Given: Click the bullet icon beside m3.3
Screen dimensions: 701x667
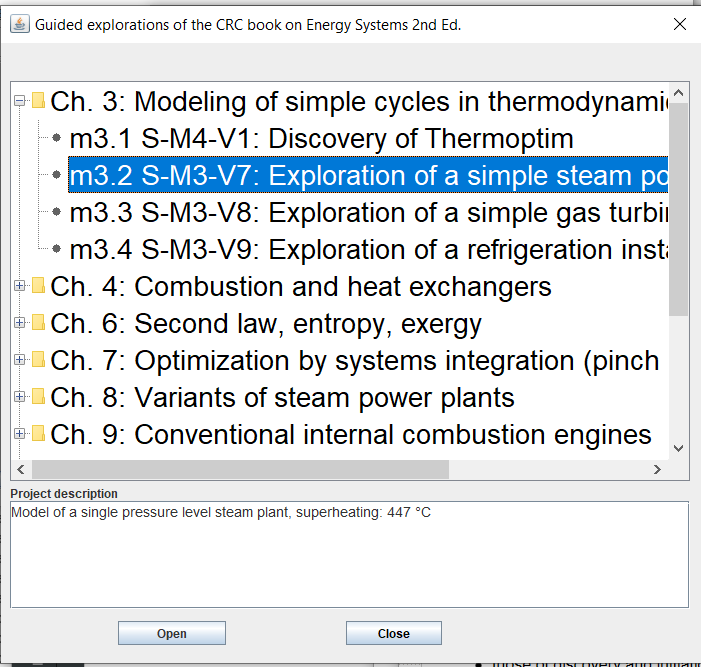Looking at the screenshot, I should point(56,211).
